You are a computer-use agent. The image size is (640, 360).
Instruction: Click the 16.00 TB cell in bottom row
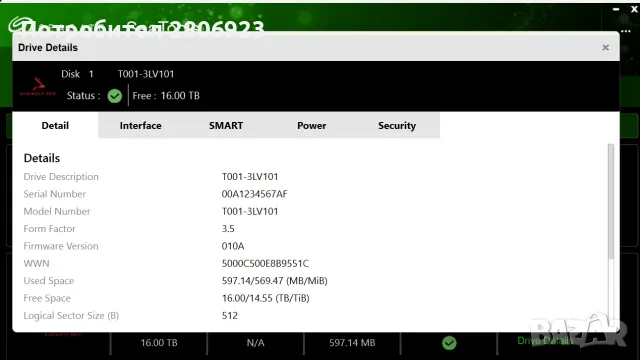pos(159,343)
